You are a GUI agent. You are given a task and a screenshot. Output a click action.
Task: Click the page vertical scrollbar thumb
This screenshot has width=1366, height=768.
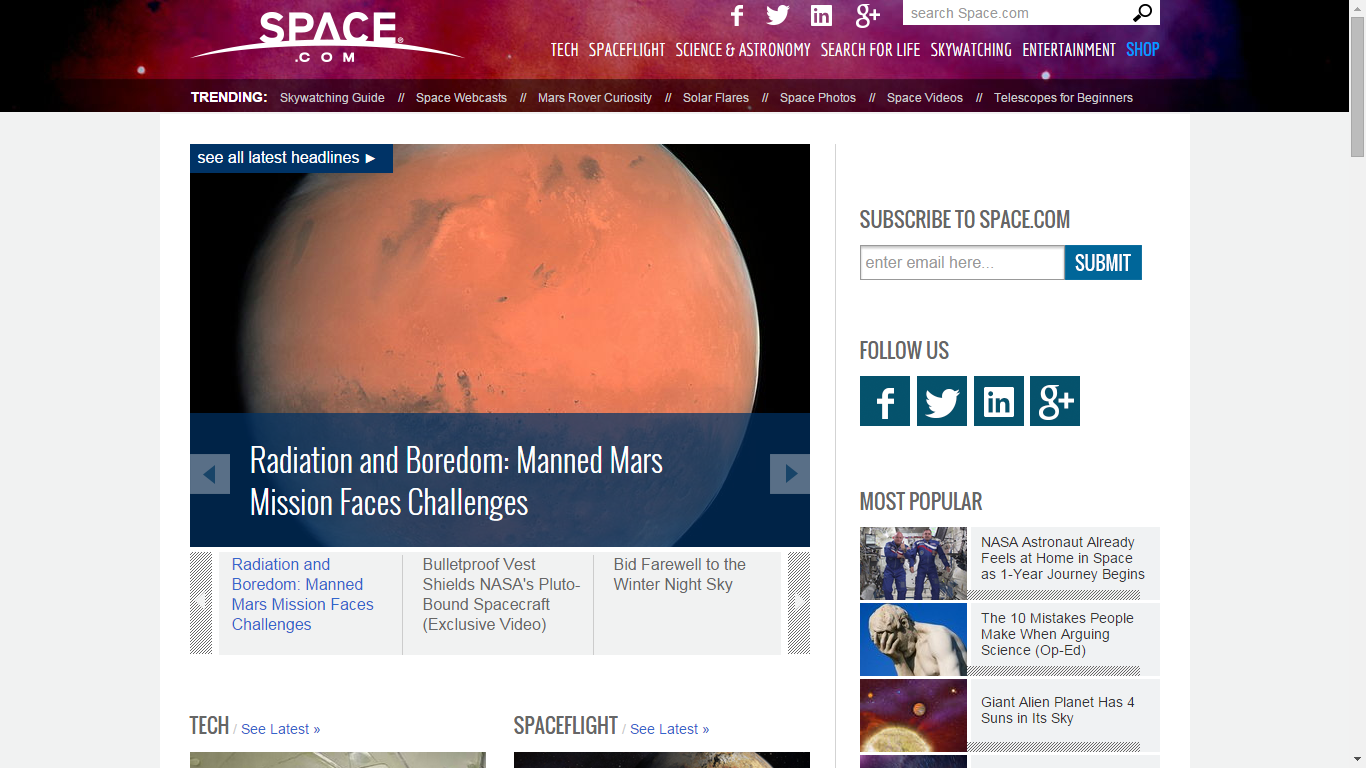1357,85
